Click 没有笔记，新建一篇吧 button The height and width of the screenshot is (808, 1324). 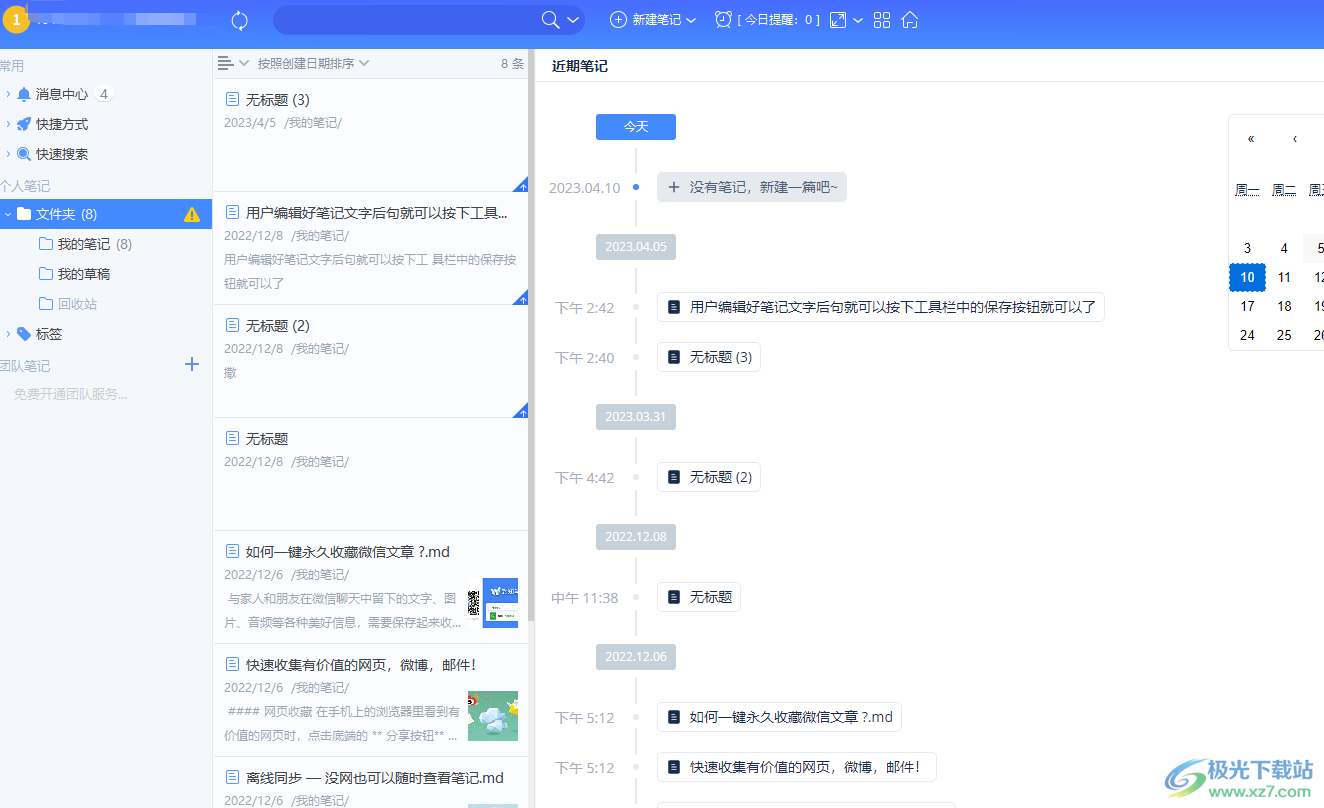point(752,187)
